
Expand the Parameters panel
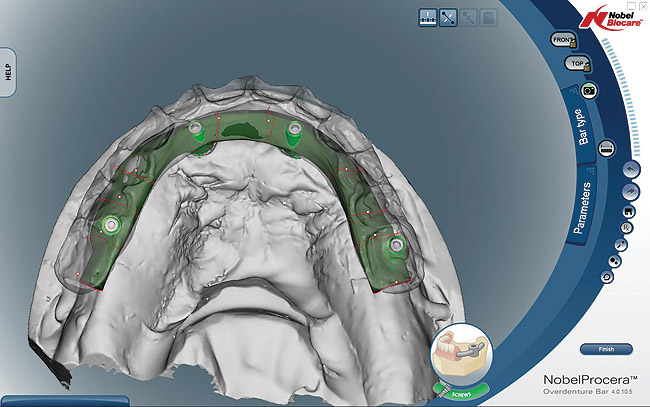point(586,212)
